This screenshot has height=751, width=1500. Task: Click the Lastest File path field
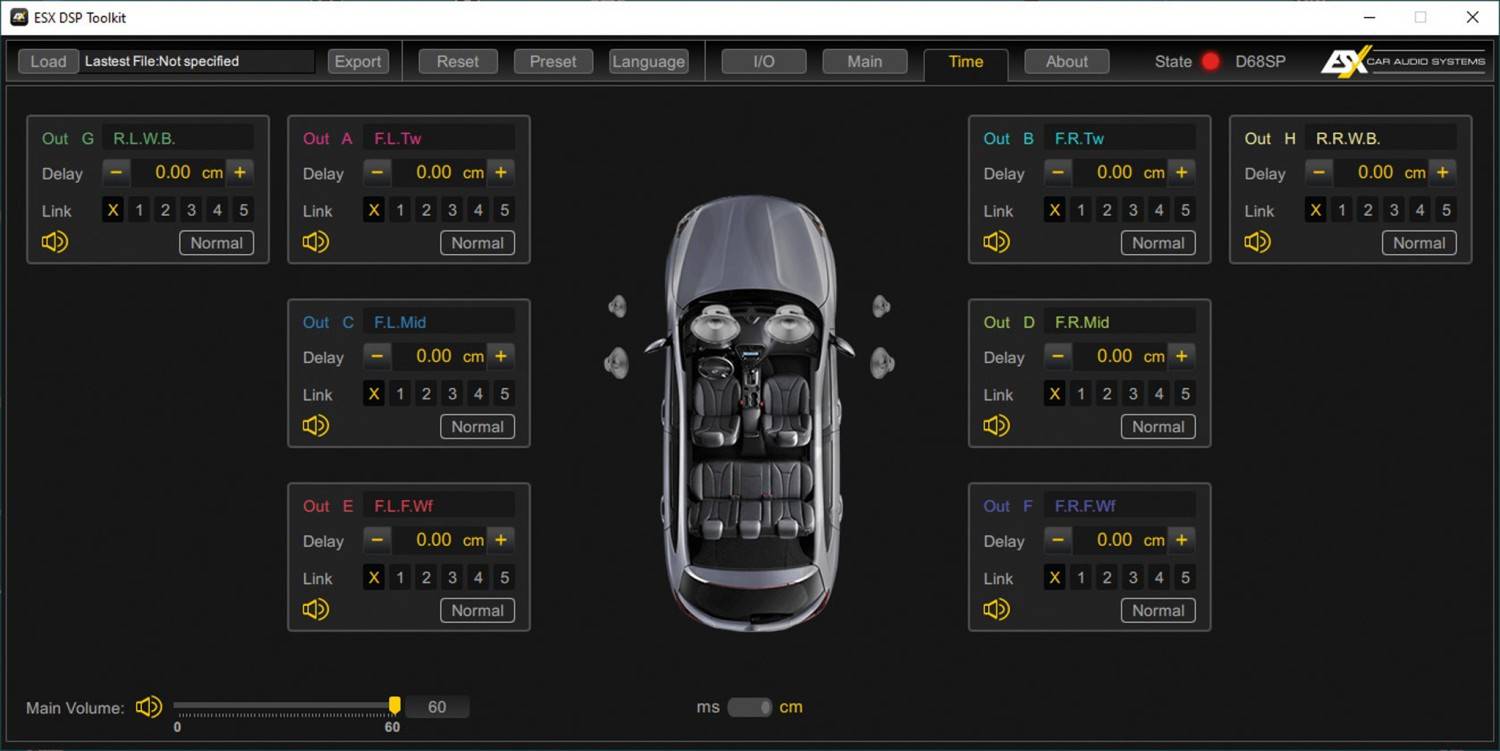click(197, 61)
